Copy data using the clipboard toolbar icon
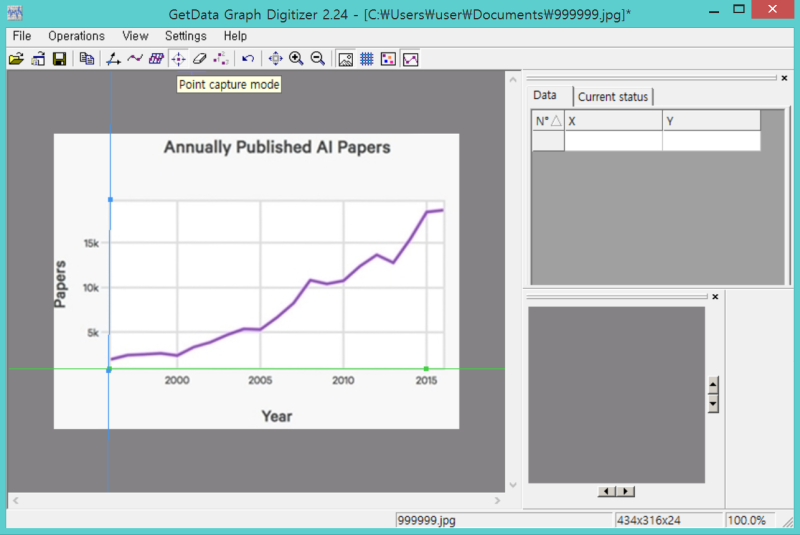The image size is (800, 535). 87,59
